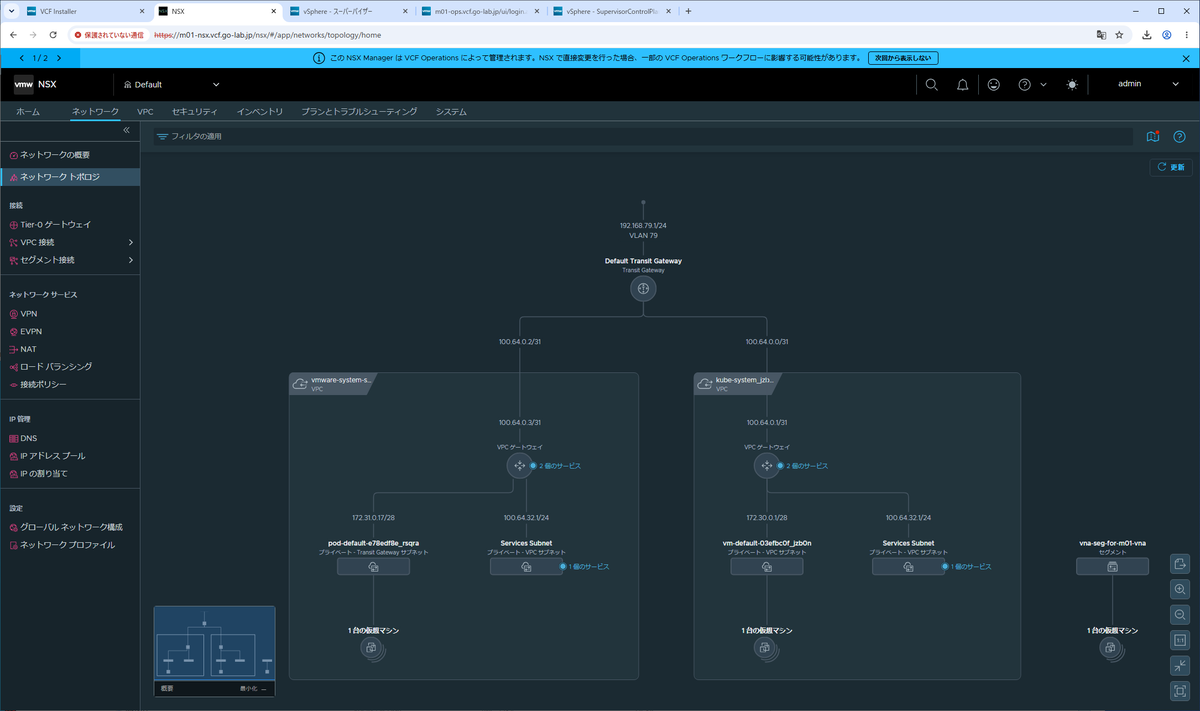
Task: Click the VPC gateway icon in kube-system VPC
Action: pos(766,465)
